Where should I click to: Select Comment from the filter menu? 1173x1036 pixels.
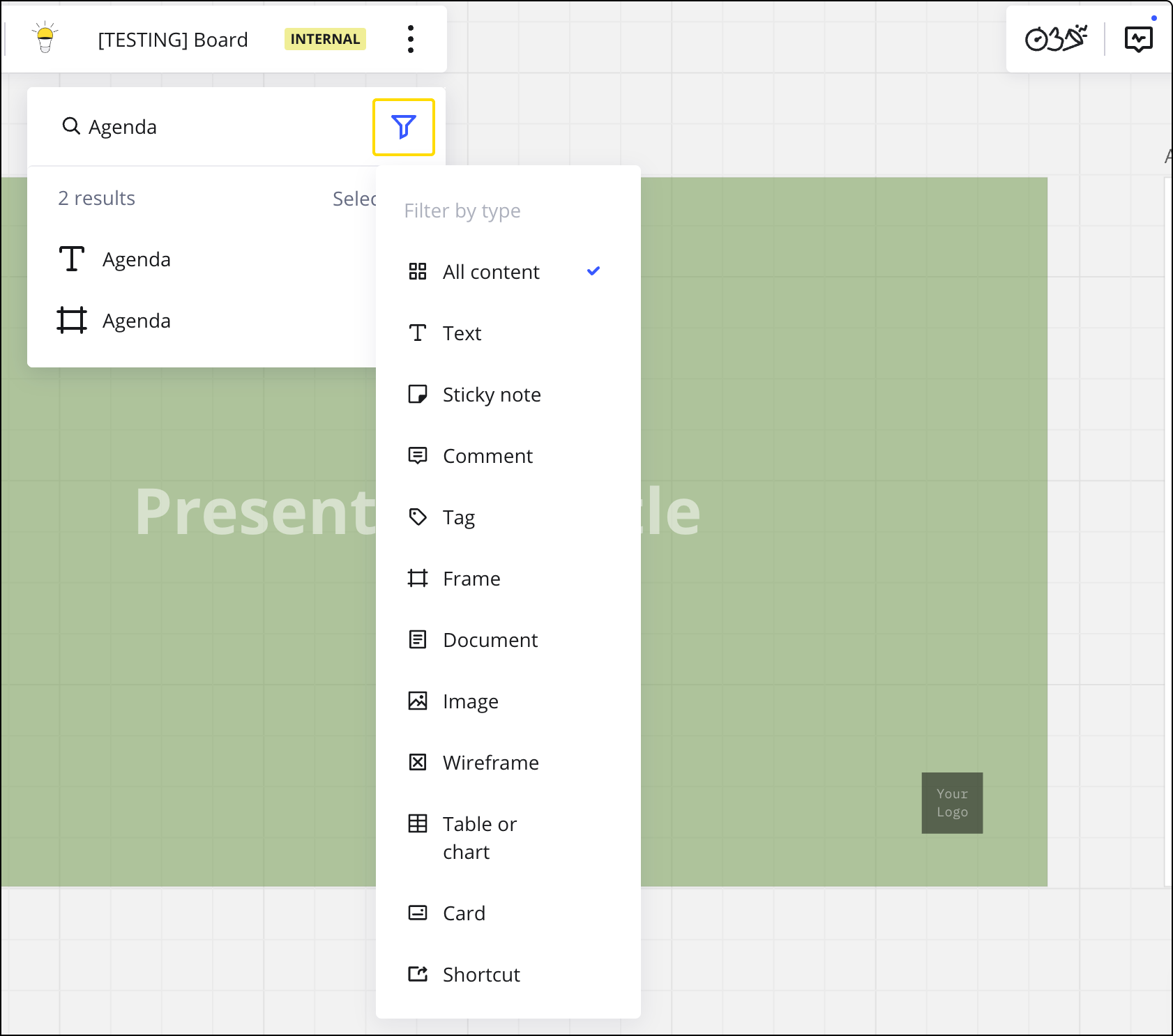[487, 456]
